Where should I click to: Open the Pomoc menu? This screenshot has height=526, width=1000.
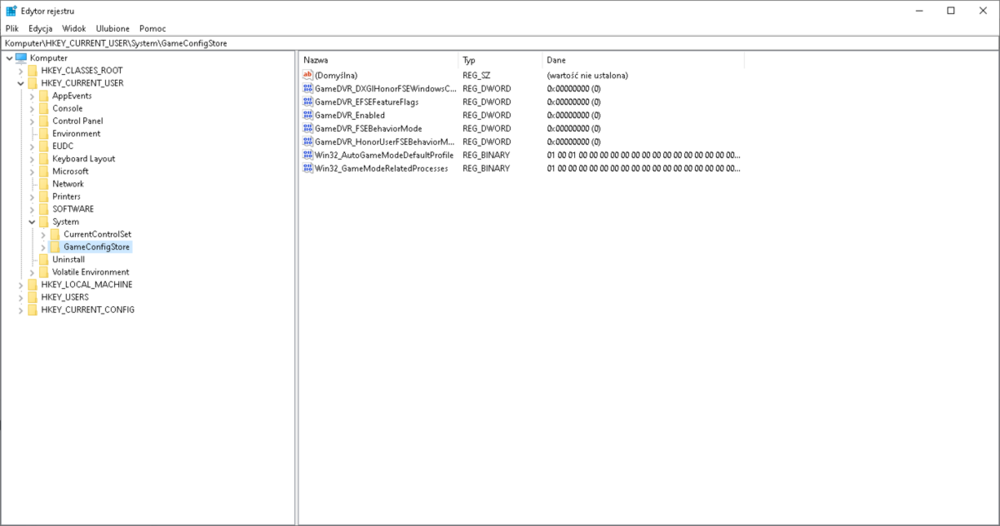click(x=152, y=29)
